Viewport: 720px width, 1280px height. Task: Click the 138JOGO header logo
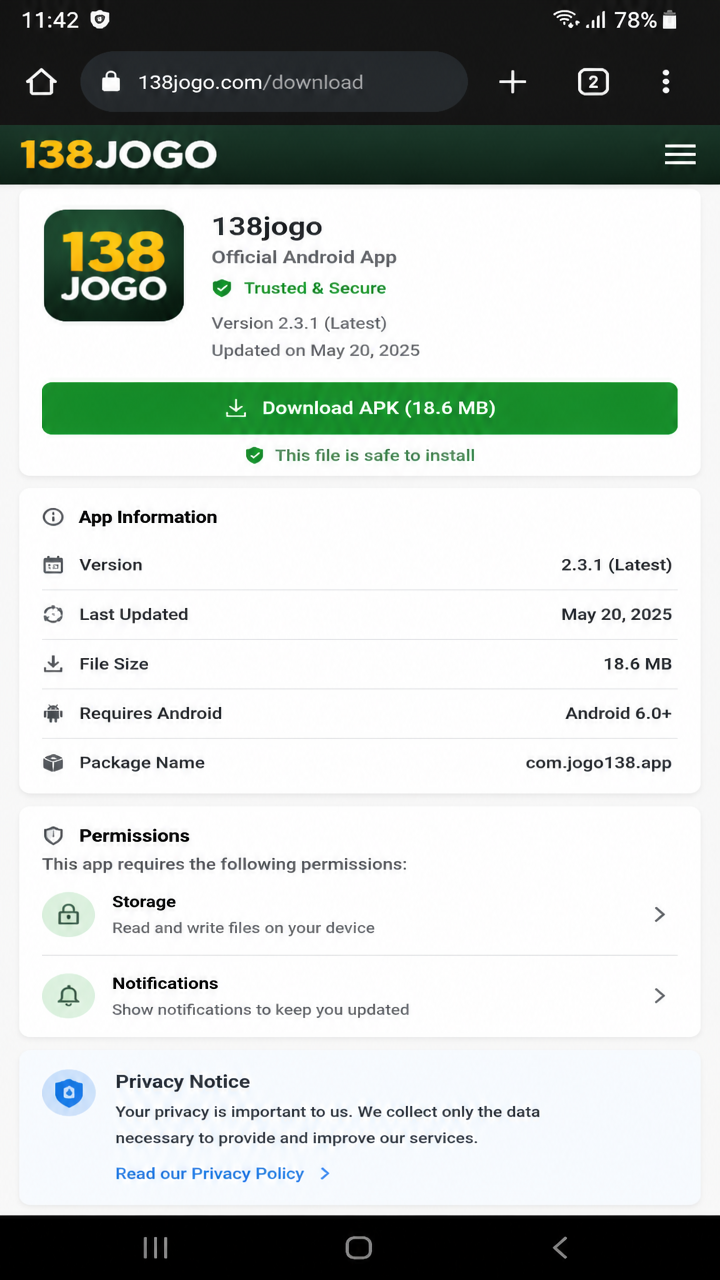(x=118, y=154)
